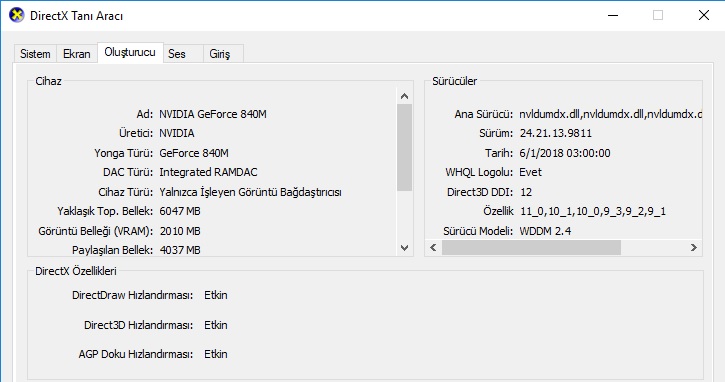Viewport: 725px width, 382px height.
Task: Switch to the Sistem tab
Action: 35,54
